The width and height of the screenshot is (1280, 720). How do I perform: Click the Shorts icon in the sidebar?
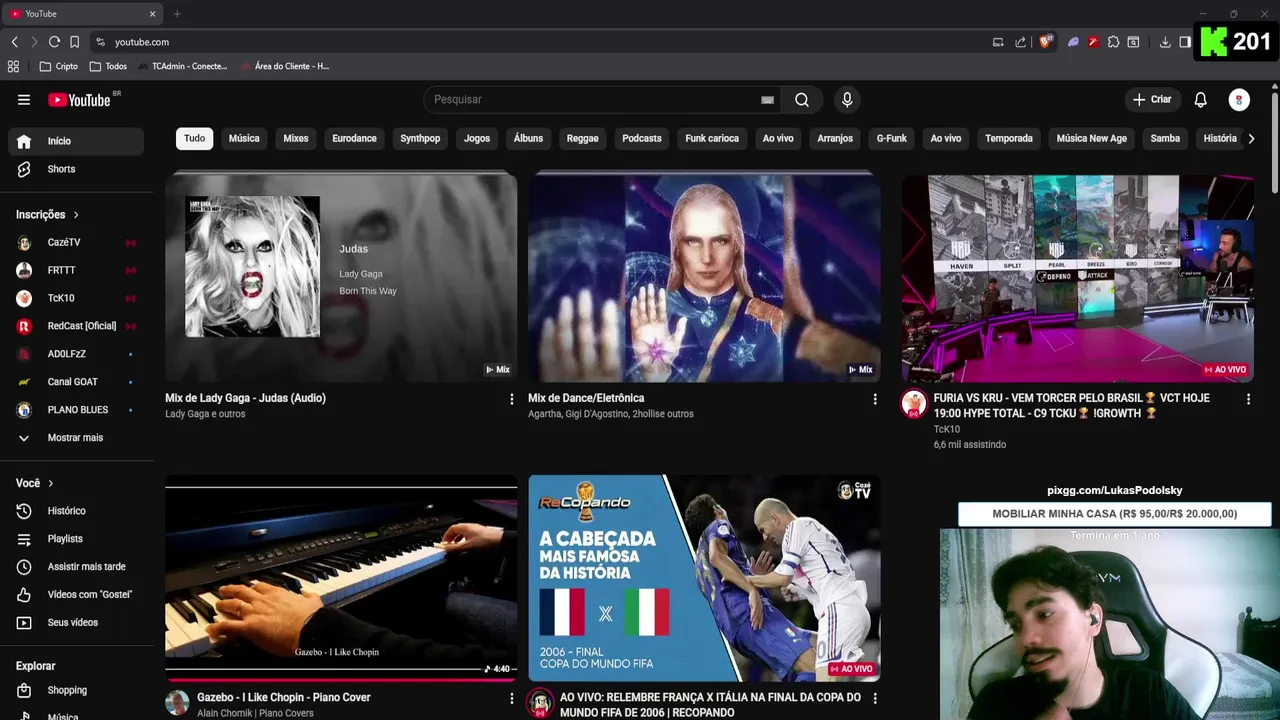25,169
